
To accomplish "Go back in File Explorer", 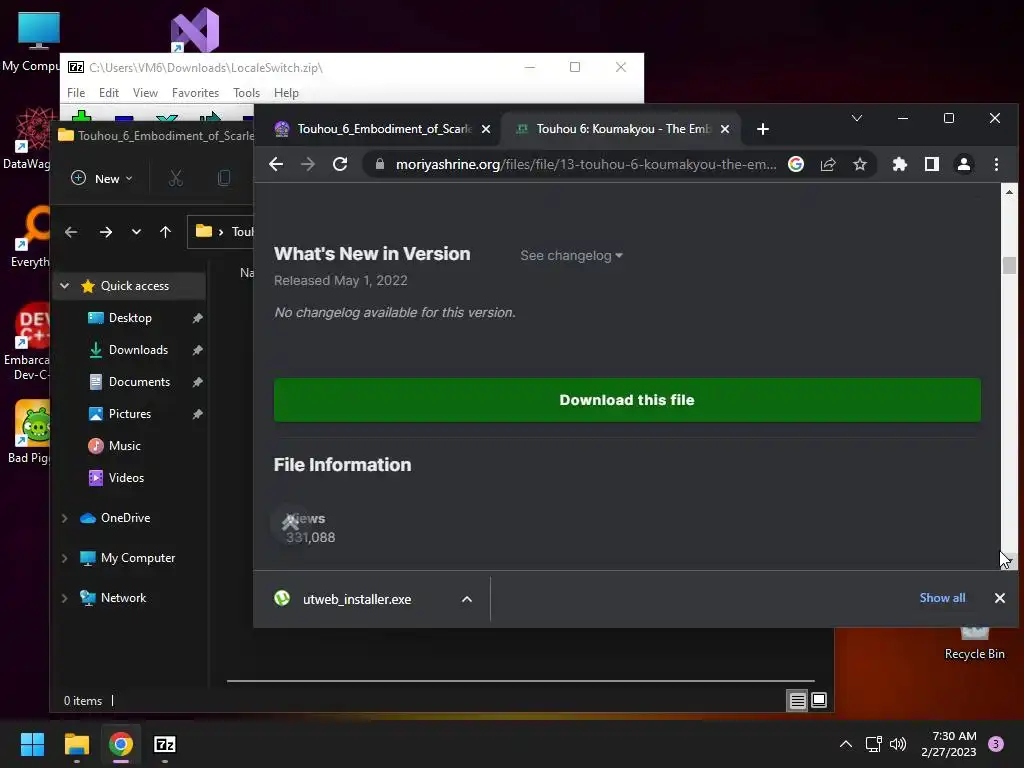I will click(x=71, y=232).
